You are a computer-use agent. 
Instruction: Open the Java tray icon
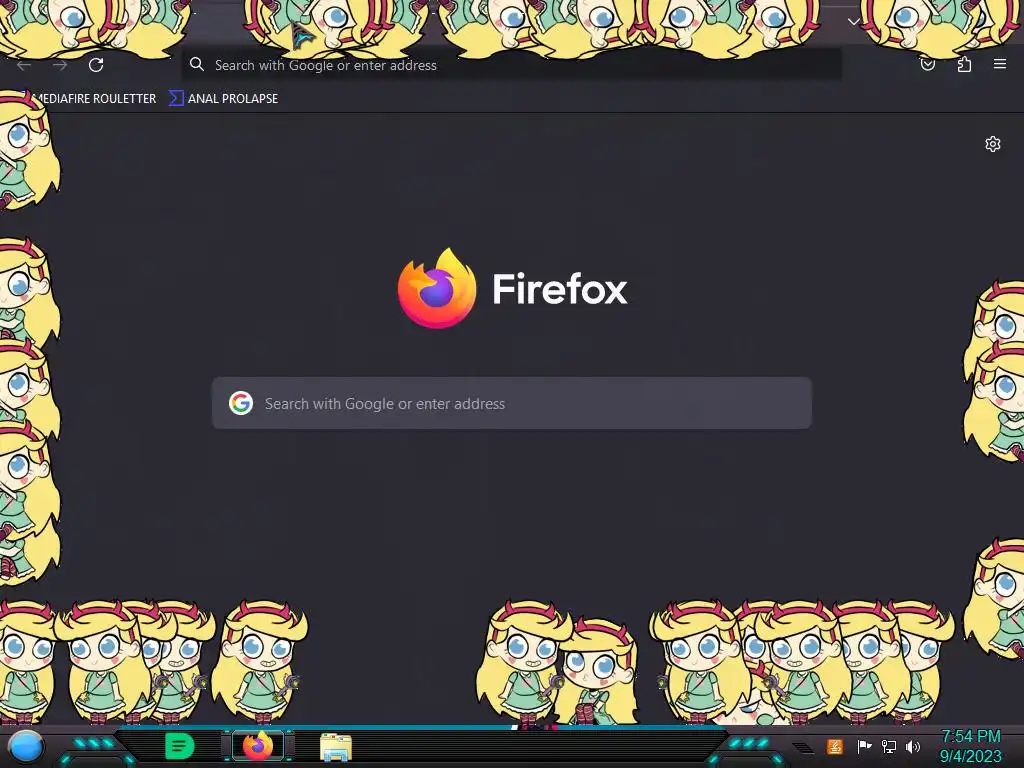pyautogui.click(x=835, y=746)
